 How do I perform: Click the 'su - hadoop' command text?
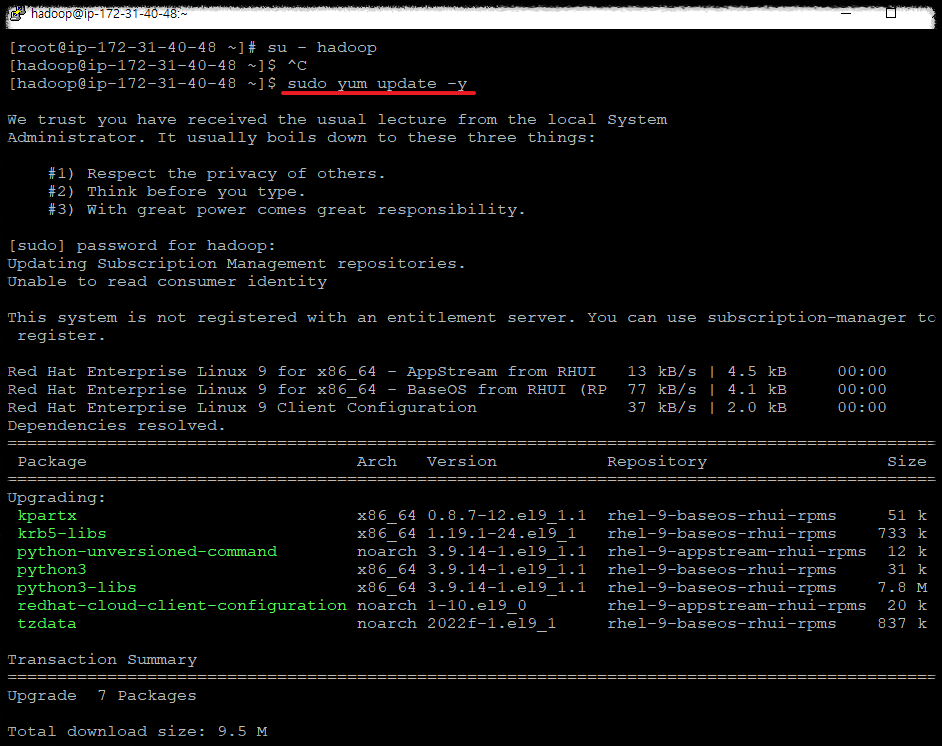(322, 47)
